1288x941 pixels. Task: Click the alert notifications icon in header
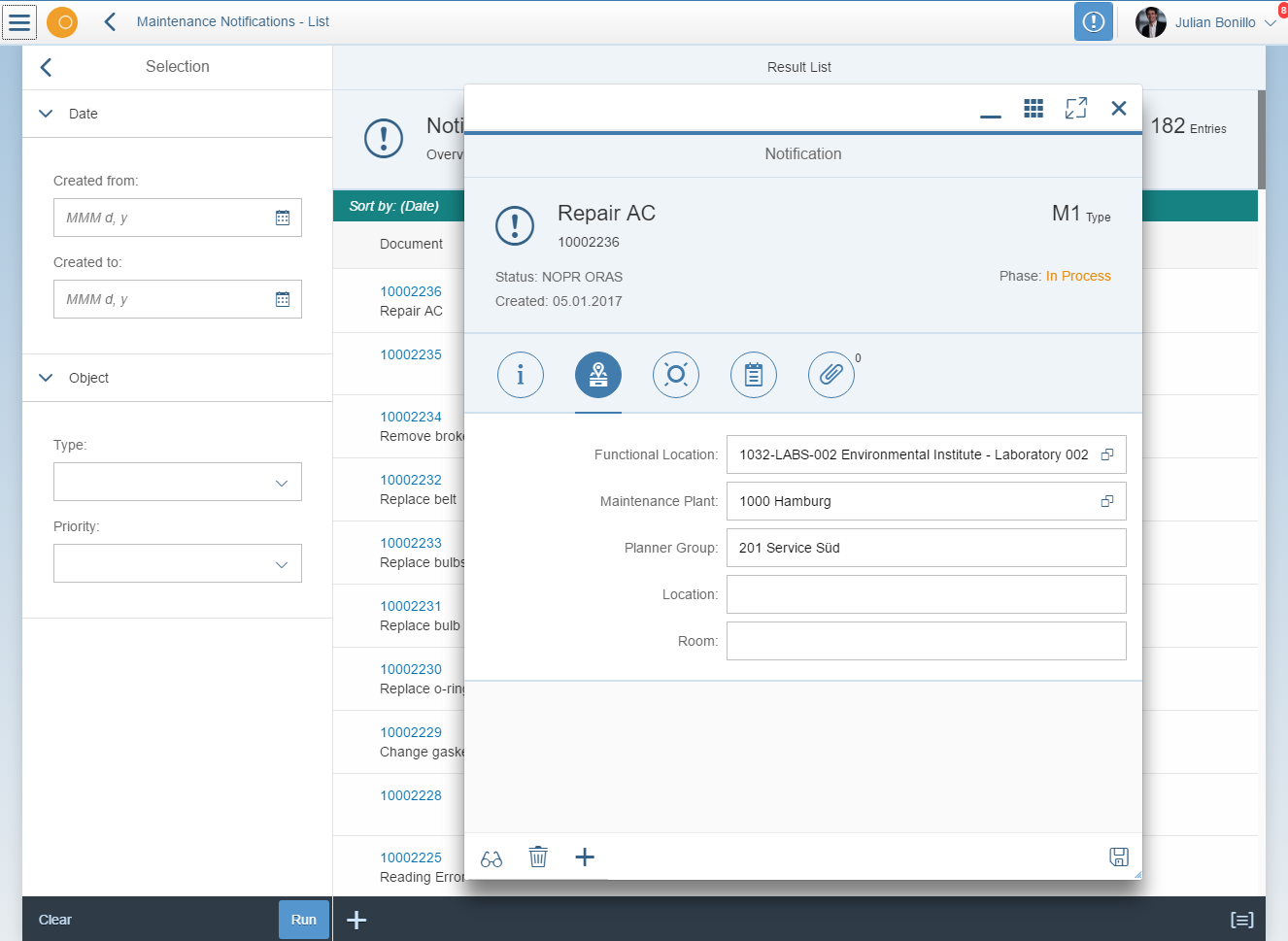pos(1093,21)
